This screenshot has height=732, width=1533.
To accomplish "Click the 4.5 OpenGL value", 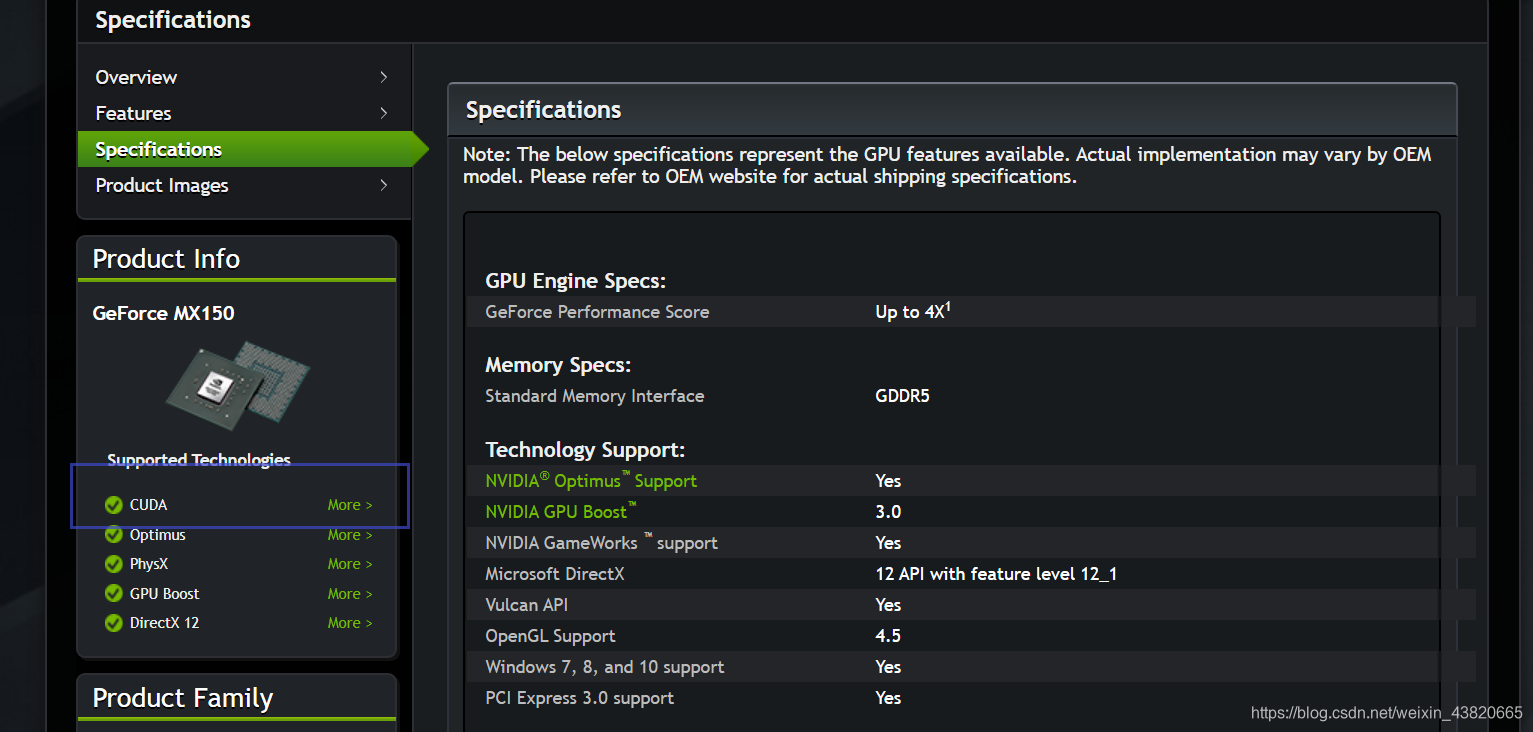I will pos(888,636).
